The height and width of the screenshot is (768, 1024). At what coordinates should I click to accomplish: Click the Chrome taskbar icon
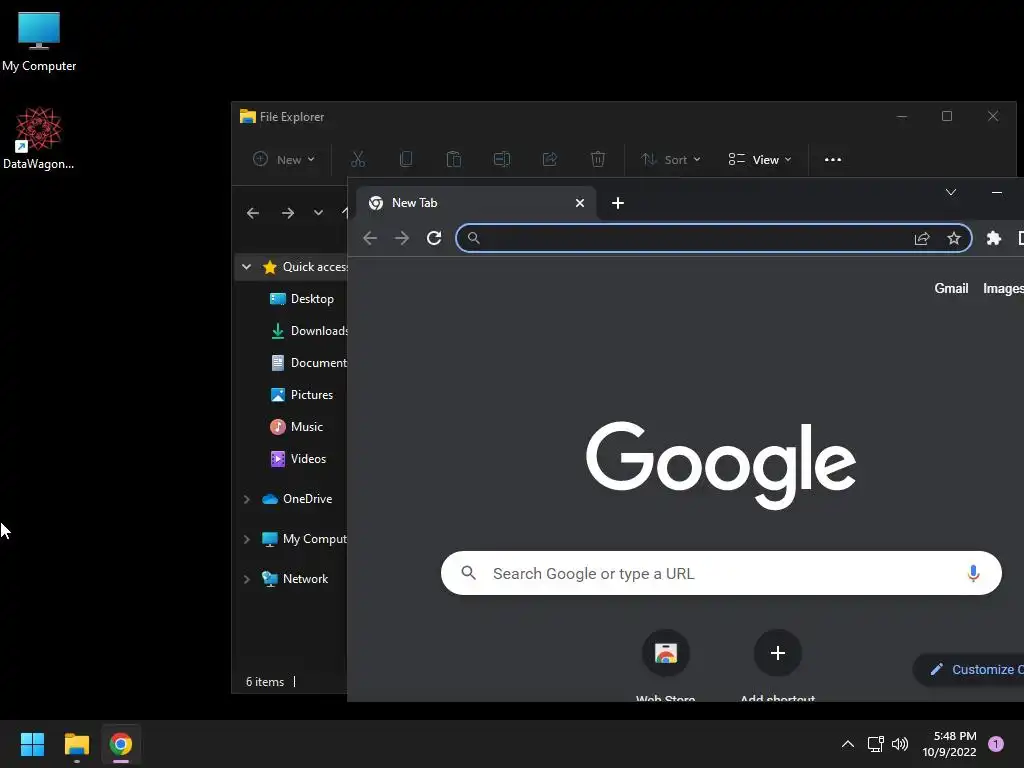[x=121, y=744]
